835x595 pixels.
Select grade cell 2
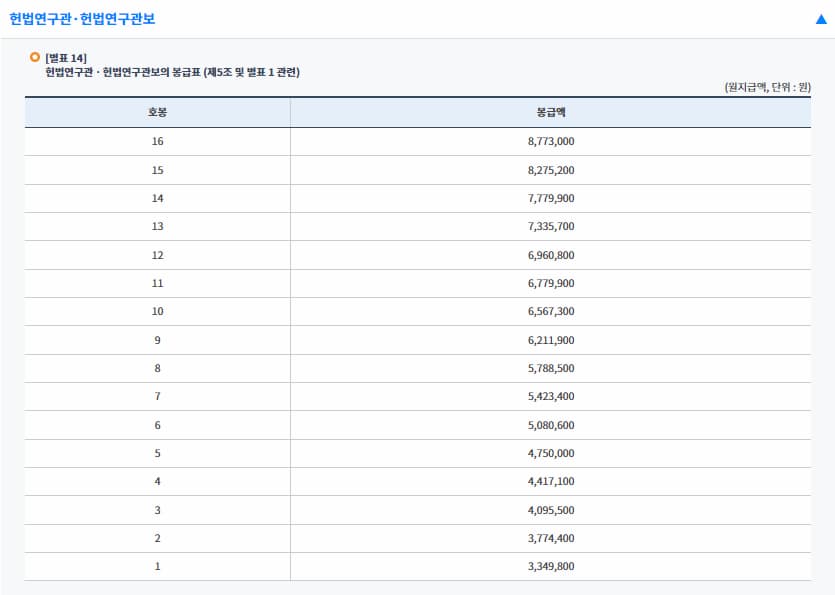coord(158,539)
